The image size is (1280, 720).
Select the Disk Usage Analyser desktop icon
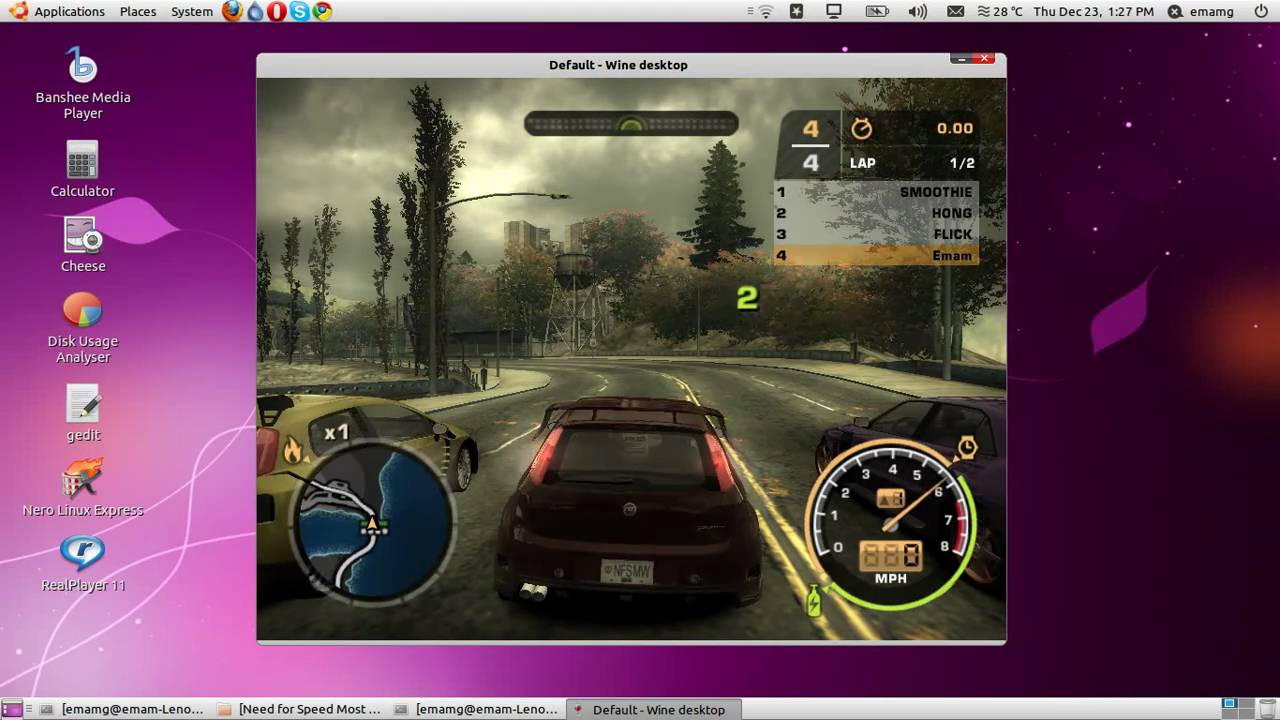pyautogui.click(x=82, y=327)
